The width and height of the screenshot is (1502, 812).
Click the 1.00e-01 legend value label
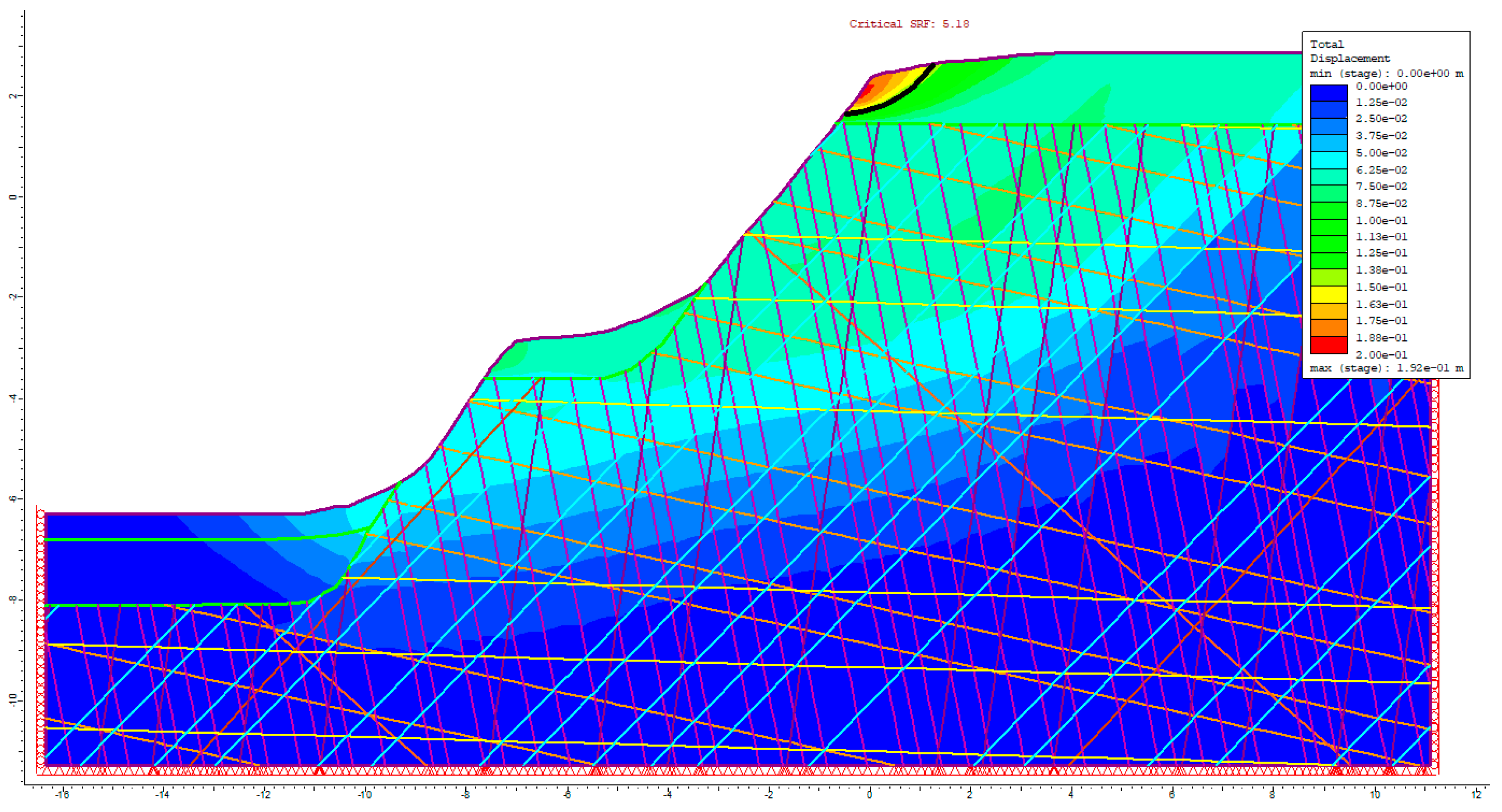1381,221
